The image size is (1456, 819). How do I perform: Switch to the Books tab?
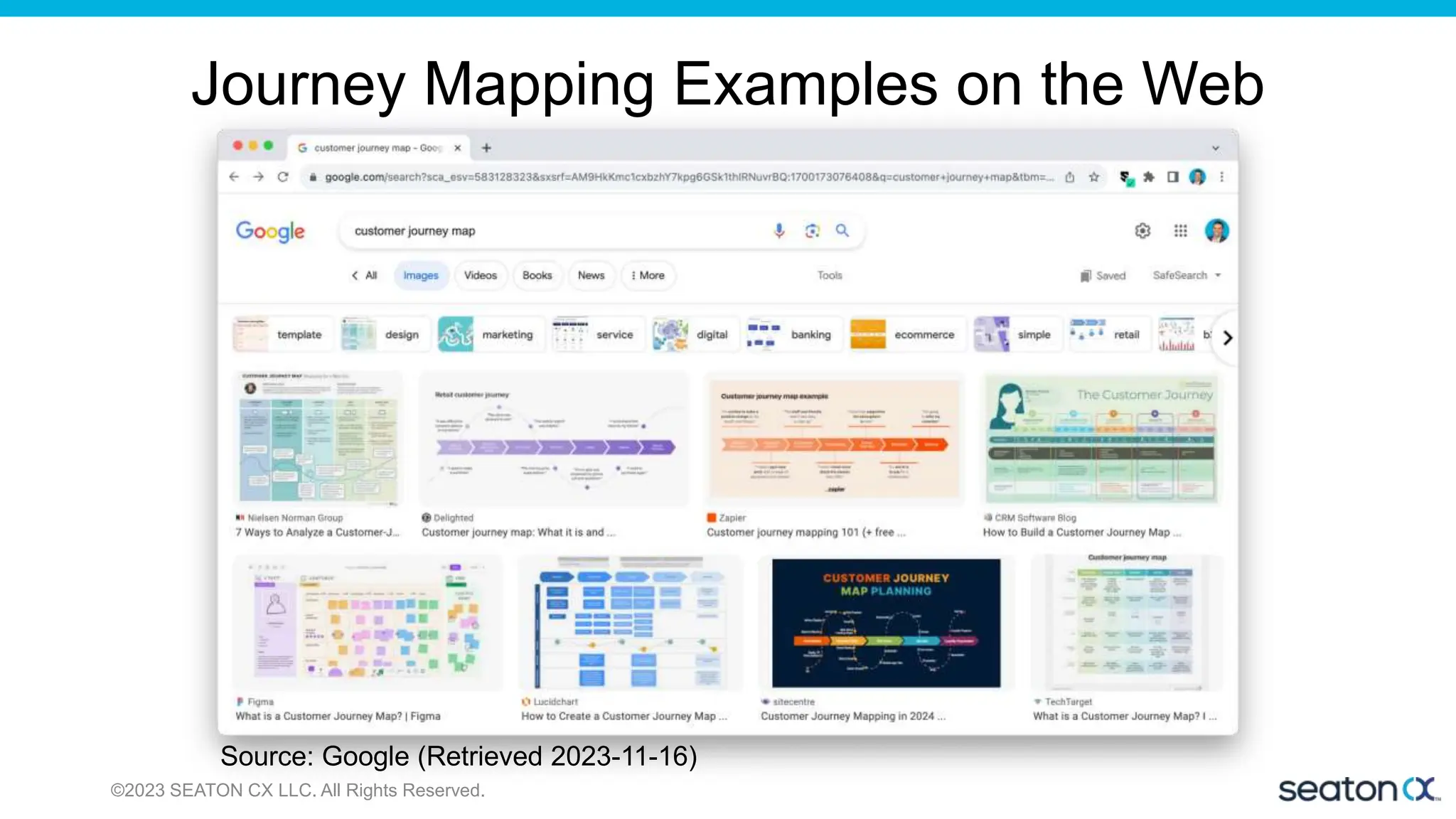[x=537, y=275]
